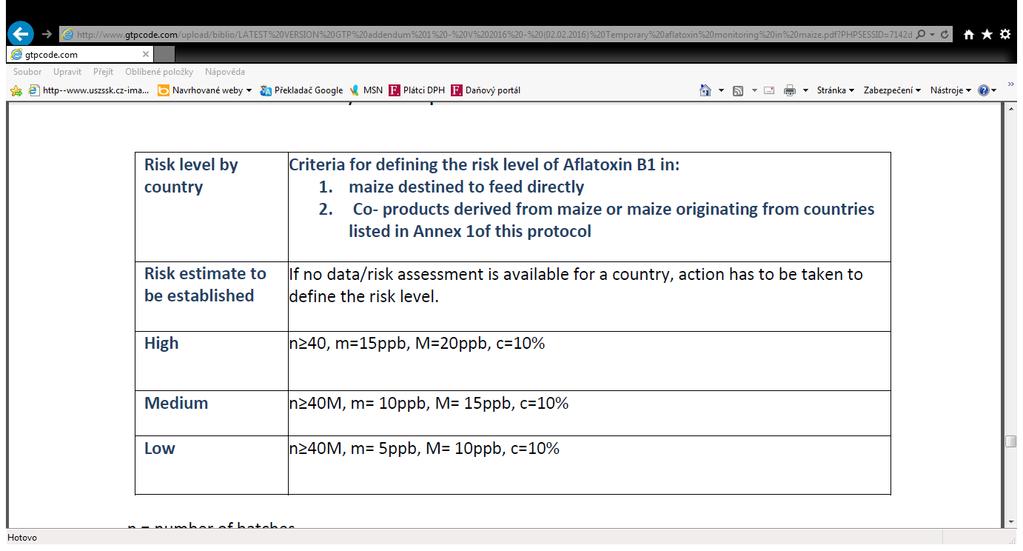The width and height of the screenshot is (1023, 551).
Task: Click the Read mail envelope icon
Action: [x=769, y=91]
